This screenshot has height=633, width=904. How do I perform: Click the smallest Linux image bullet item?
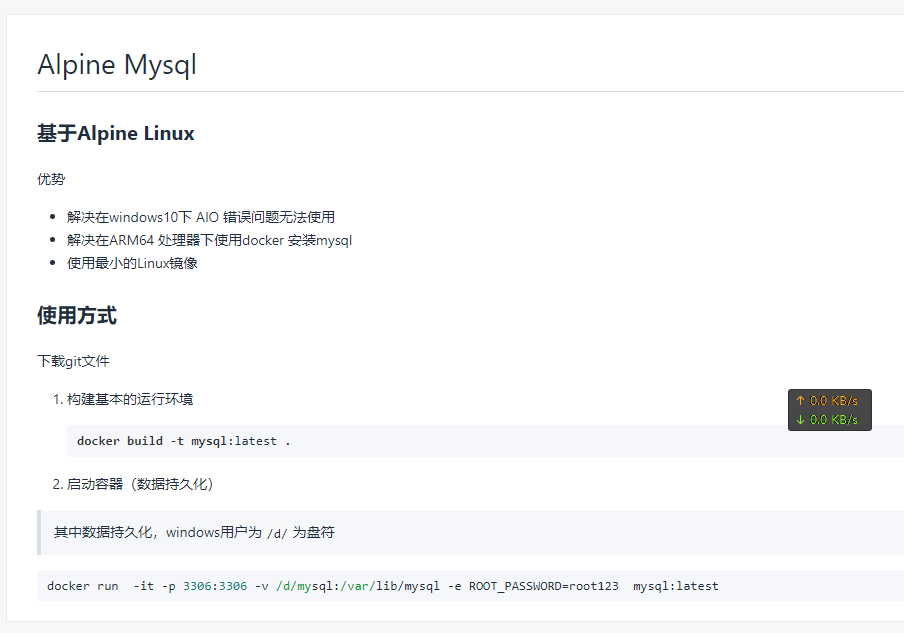tap(132, 263)
